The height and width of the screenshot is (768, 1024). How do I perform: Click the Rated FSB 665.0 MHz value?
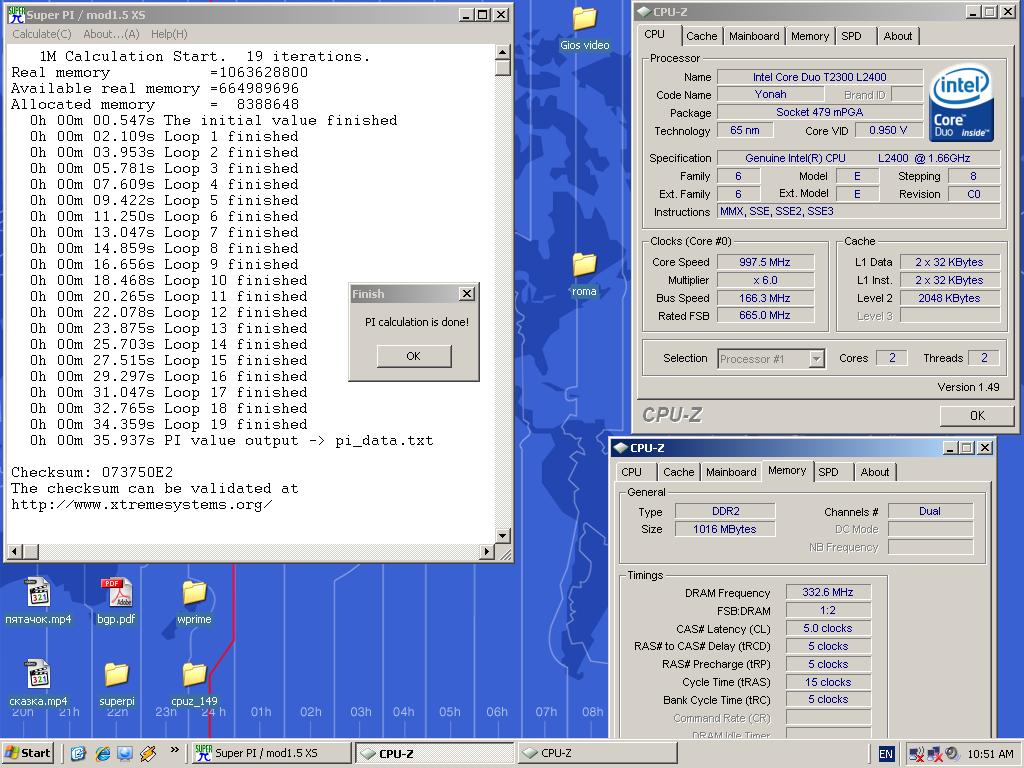click(765, 315)
